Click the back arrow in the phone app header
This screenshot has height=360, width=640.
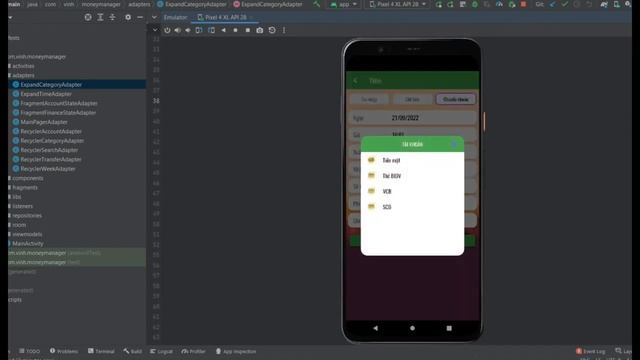[356, 81]
